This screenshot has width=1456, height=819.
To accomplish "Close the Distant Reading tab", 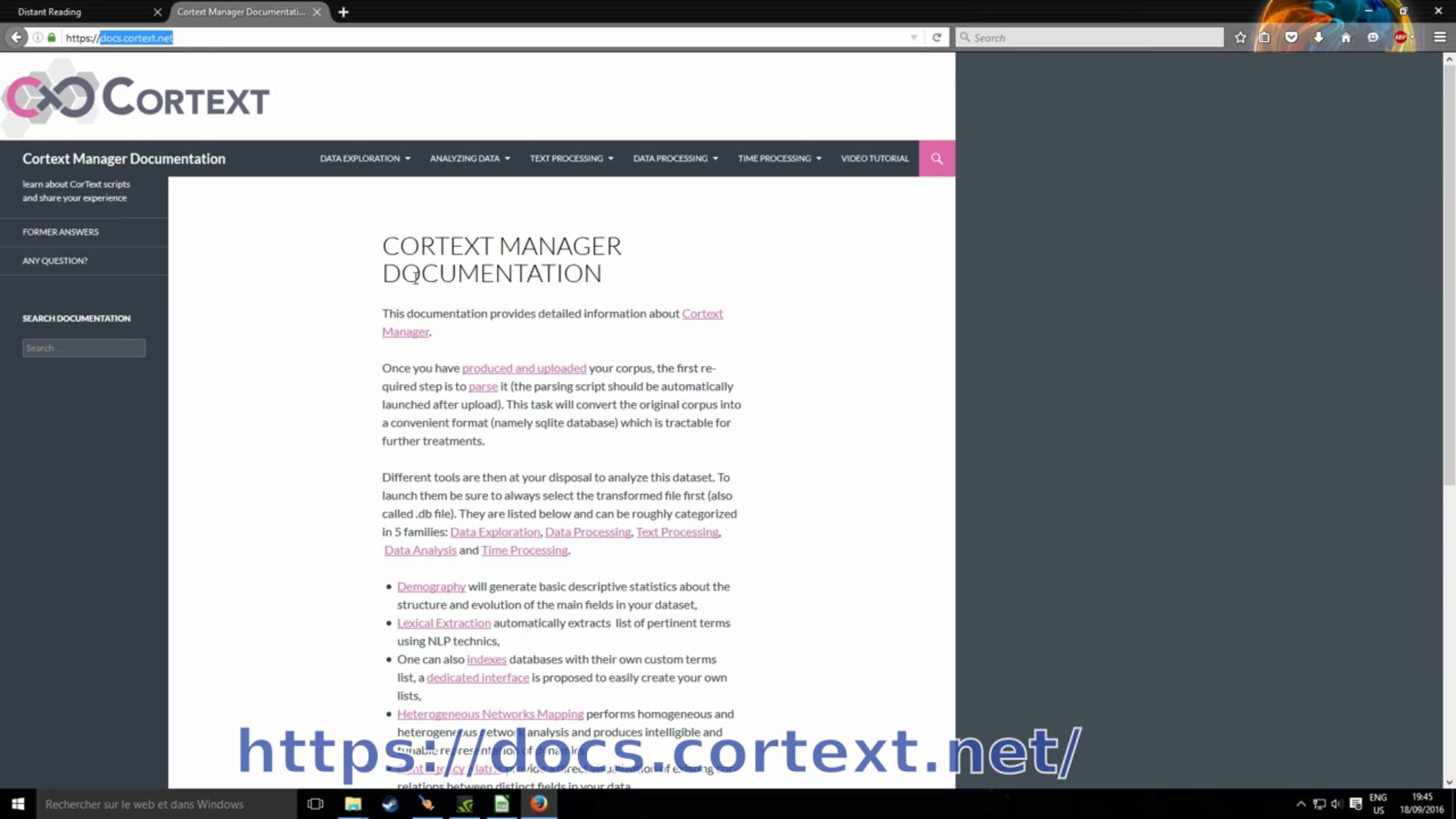I will (x=158, y=12).
